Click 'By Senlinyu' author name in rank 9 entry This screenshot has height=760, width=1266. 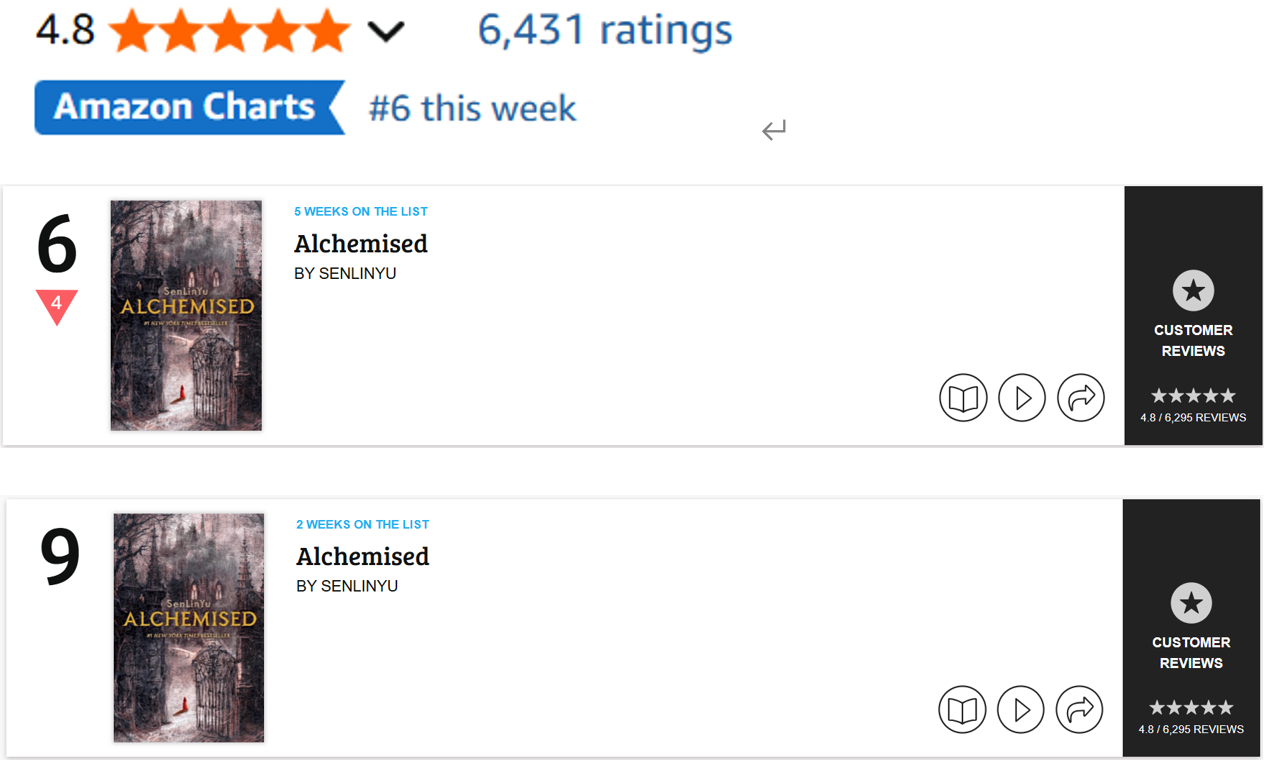pyautogui.click(x=347, y=586)
